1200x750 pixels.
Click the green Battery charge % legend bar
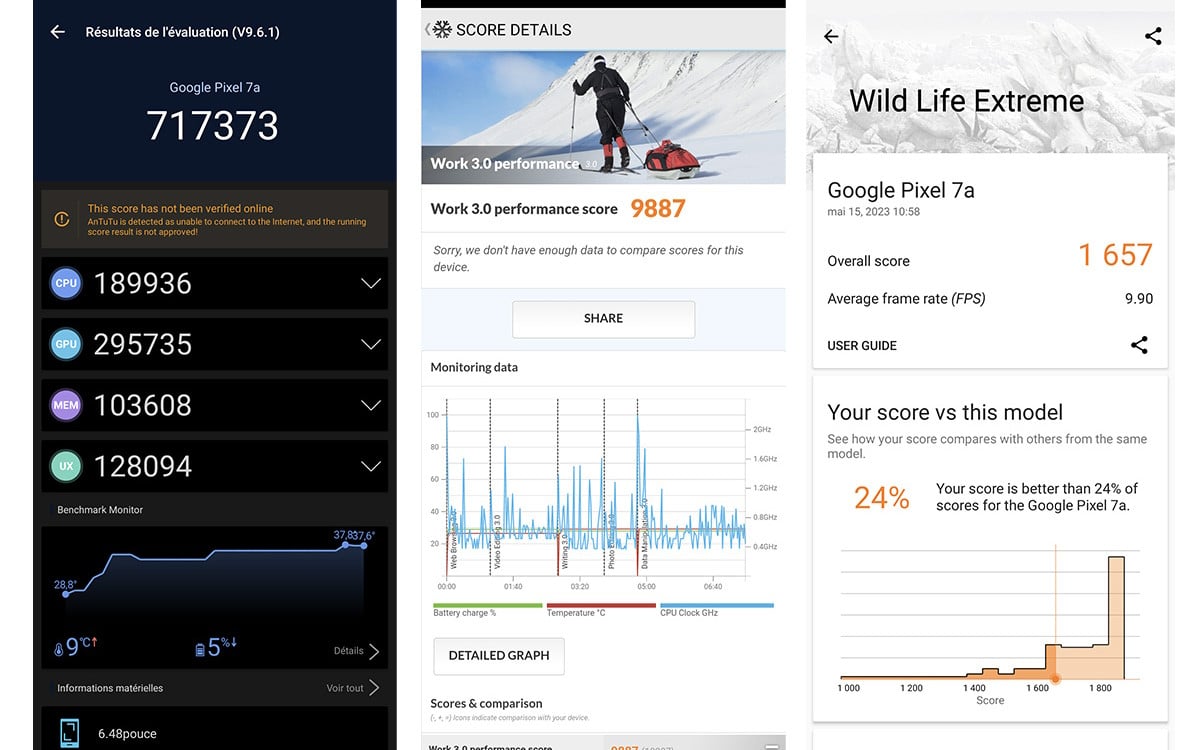tap(488, 605)
